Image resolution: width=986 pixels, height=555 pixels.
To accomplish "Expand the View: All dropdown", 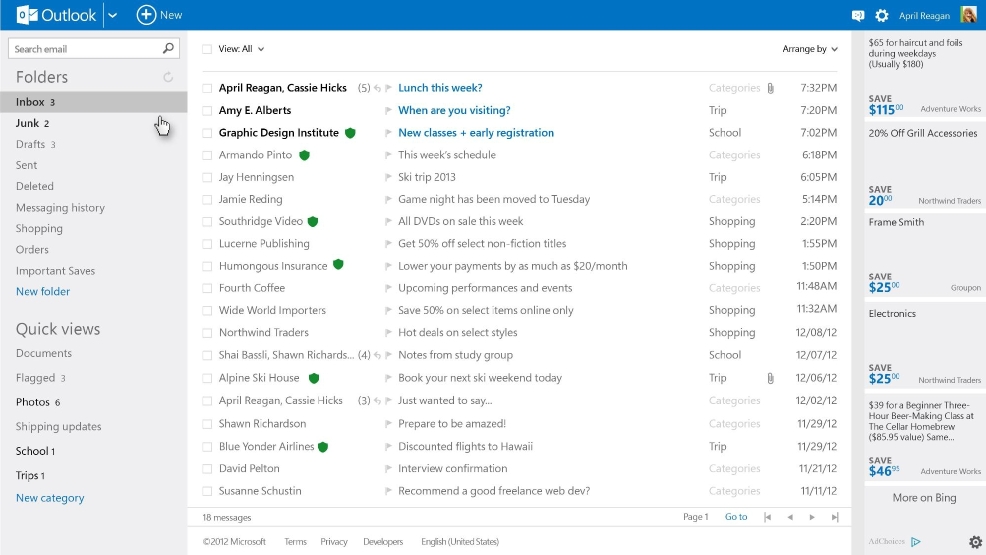I will (x=241, y=49).
